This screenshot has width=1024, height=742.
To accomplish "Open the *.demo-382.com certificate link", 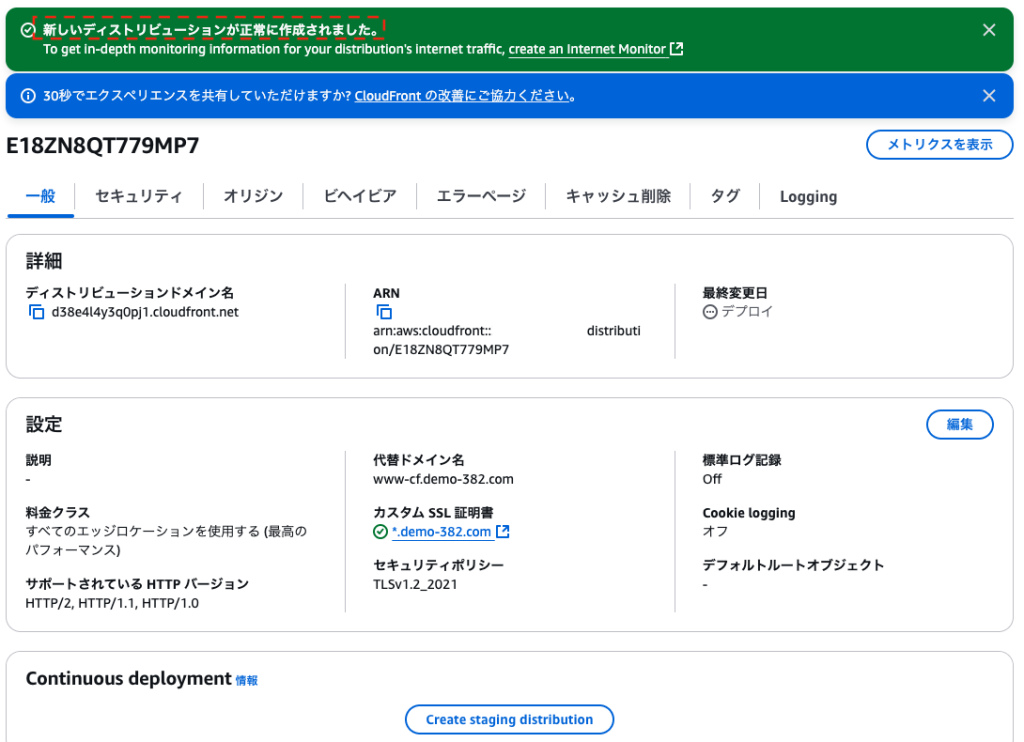I will point(441,532).
